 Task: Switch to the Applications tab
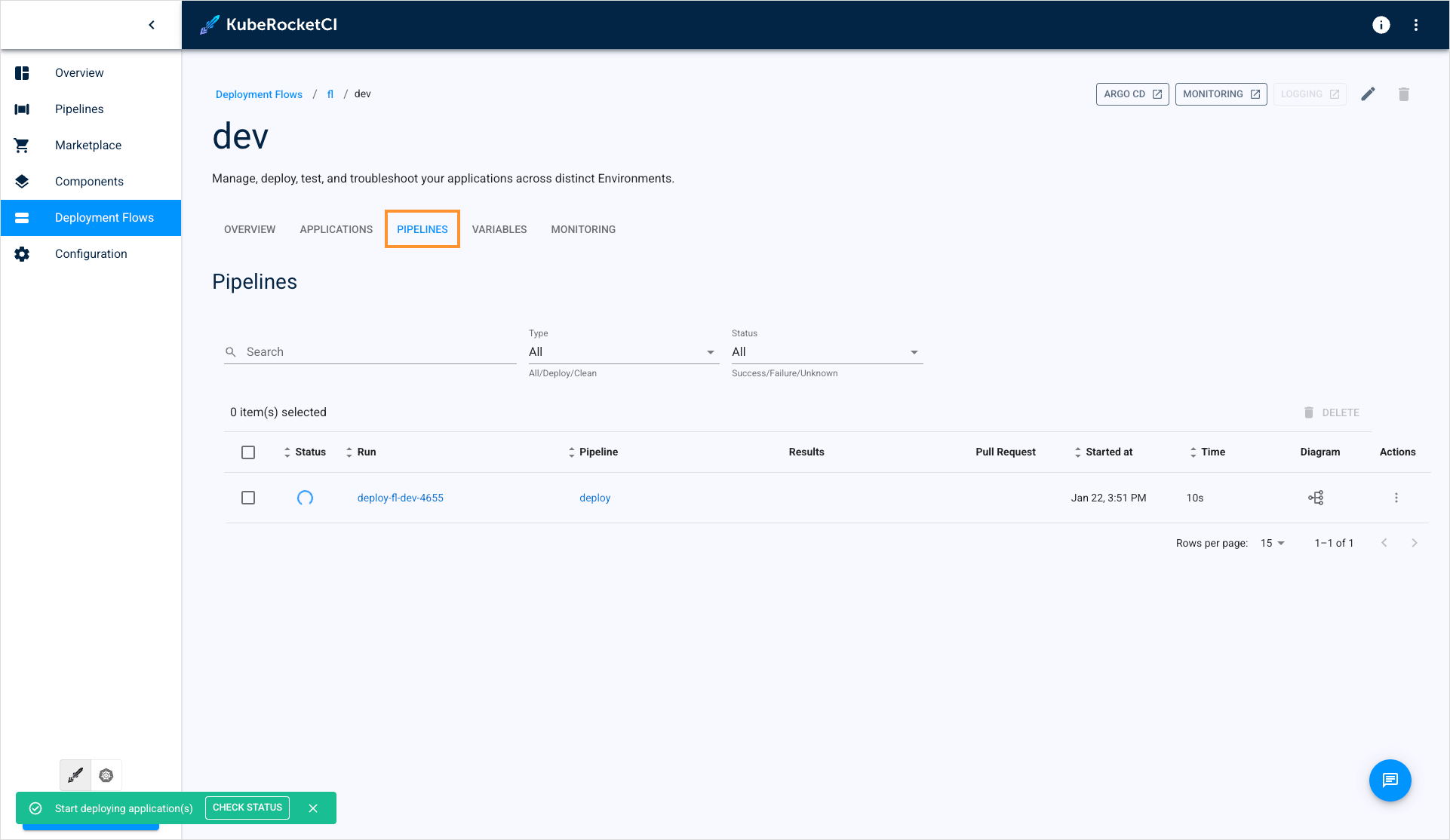[336, 229]
